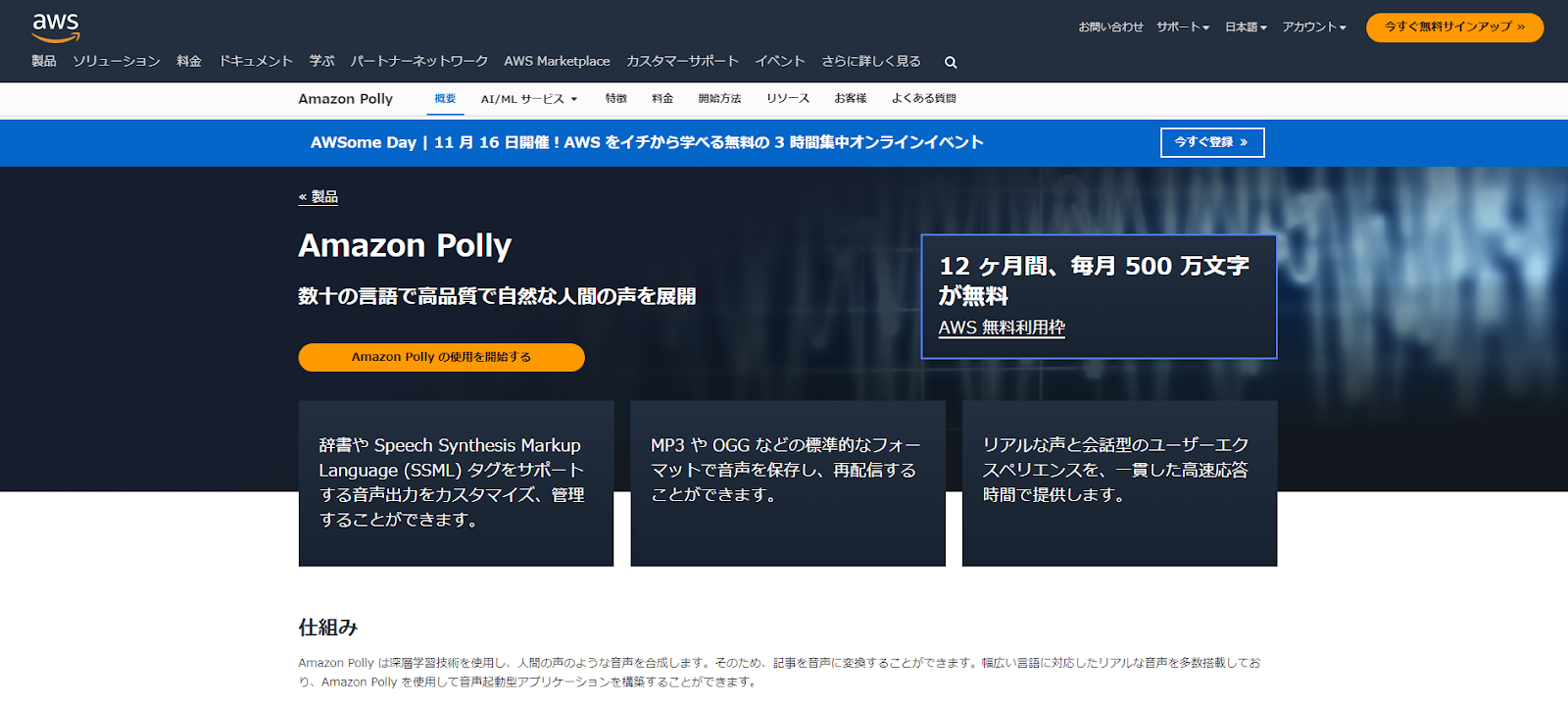Open ドキュメント menu

[256, 61]
